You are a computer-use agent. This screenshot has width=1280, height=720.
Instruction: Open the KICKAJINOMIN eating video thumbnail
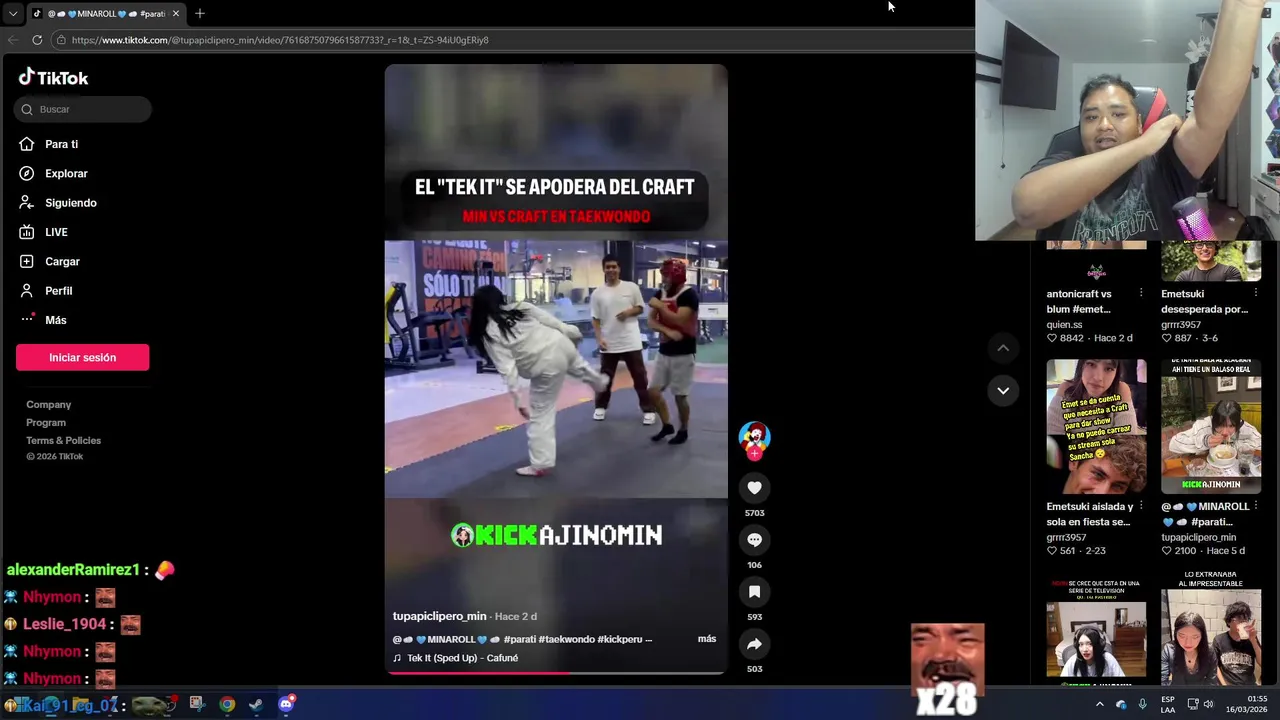[x=1211, y=426]
